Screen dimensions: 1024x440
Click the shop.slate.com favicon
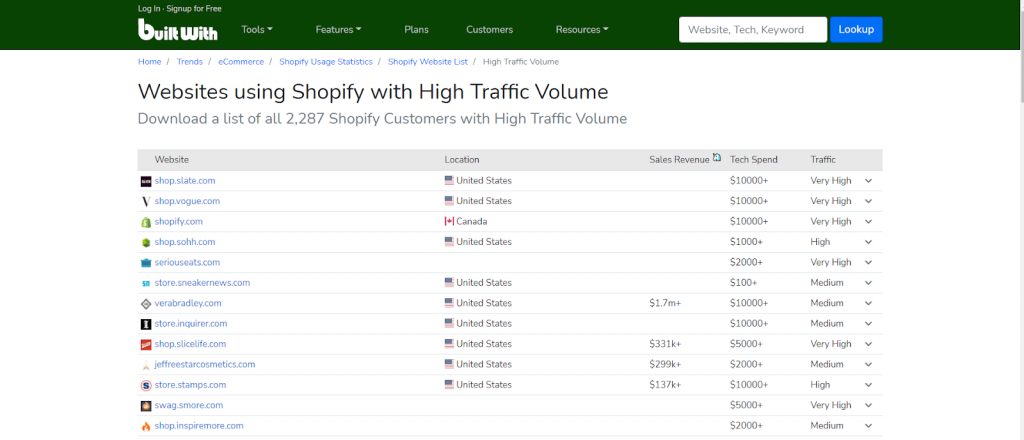pos(146,181)
